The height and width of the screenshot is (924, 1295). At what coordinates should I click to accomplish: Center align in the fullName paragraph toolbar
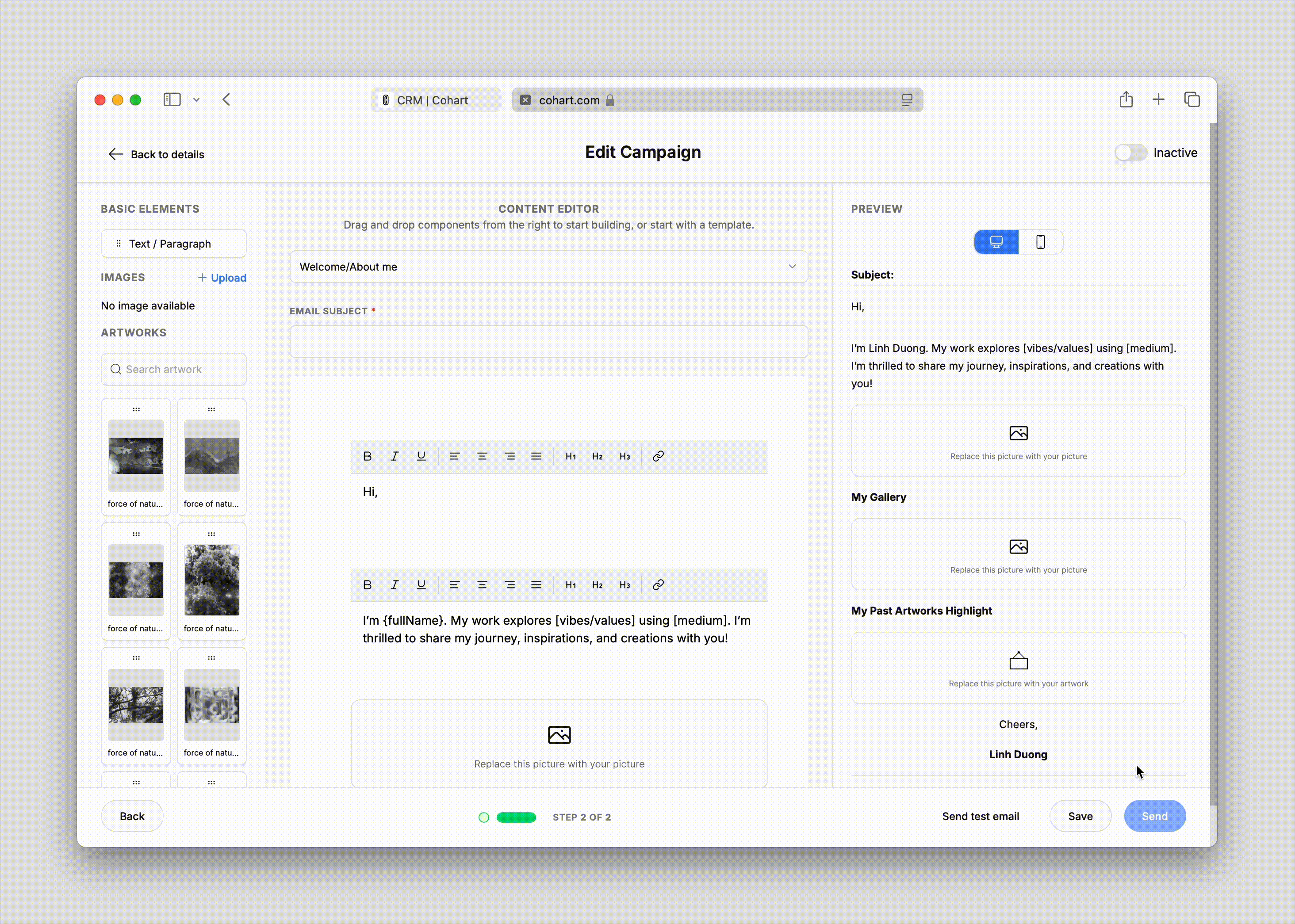point(482,585)
